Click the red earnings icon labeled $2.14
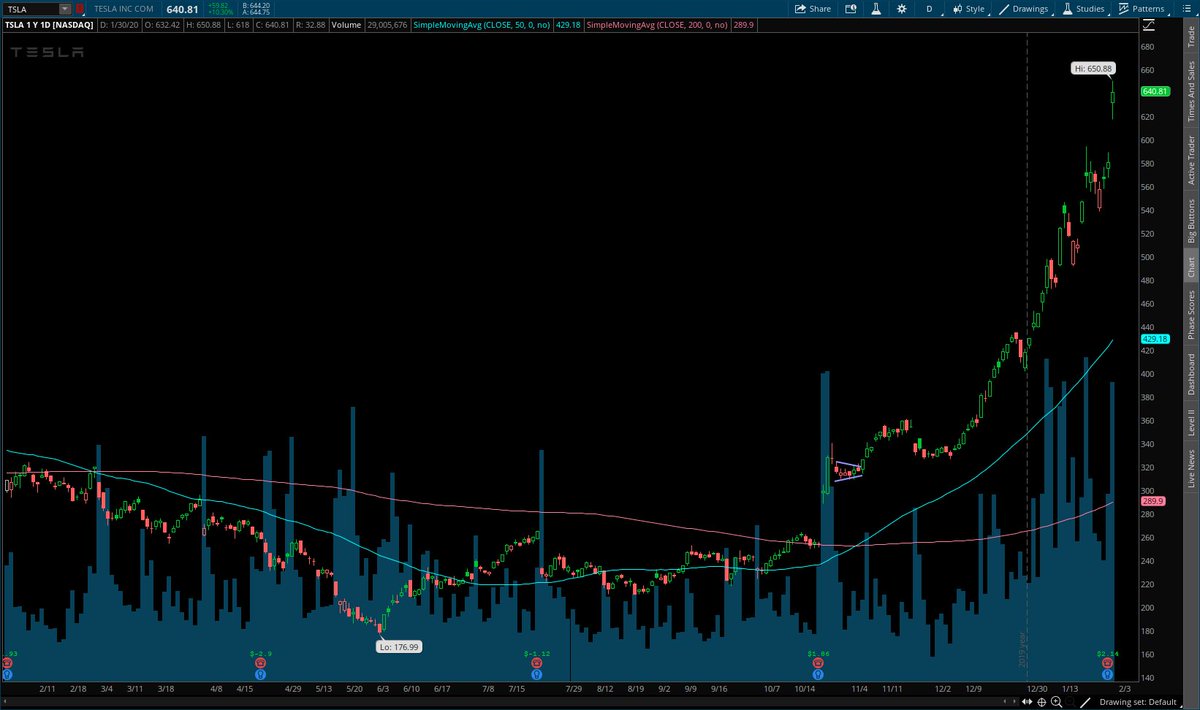Viewport: 1200px width, 710px height. [1106, 662]
